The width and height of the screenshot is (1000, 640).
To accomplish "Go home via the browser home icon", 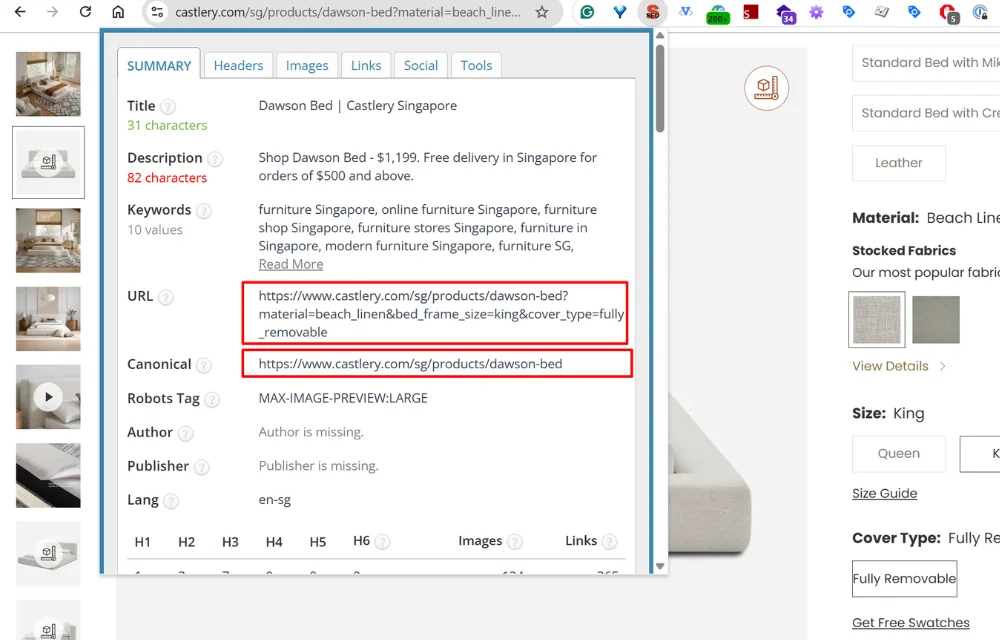I will point(118,12).
